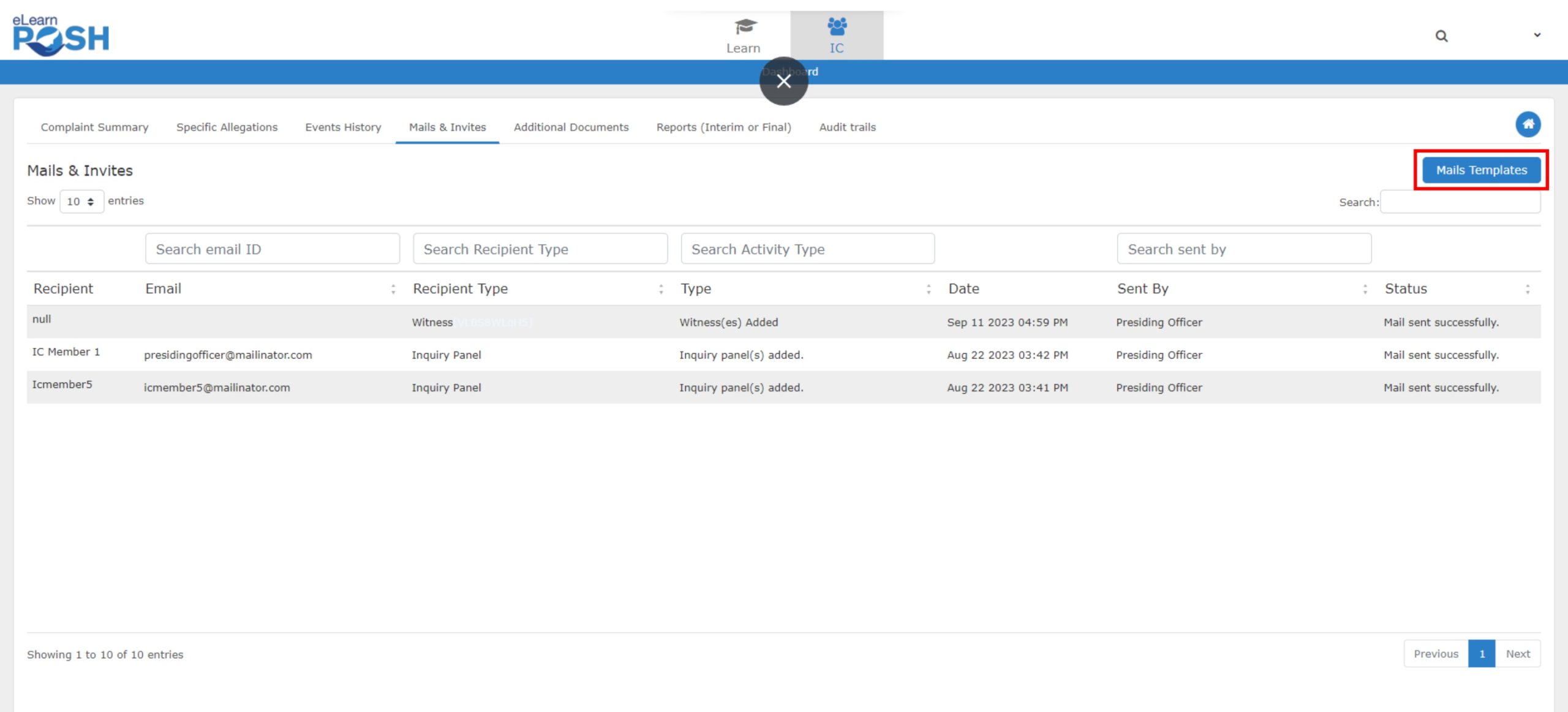Click Showing 1 to 10 entries text
This screenshot has height=712, width=1568.
[105, 654]
